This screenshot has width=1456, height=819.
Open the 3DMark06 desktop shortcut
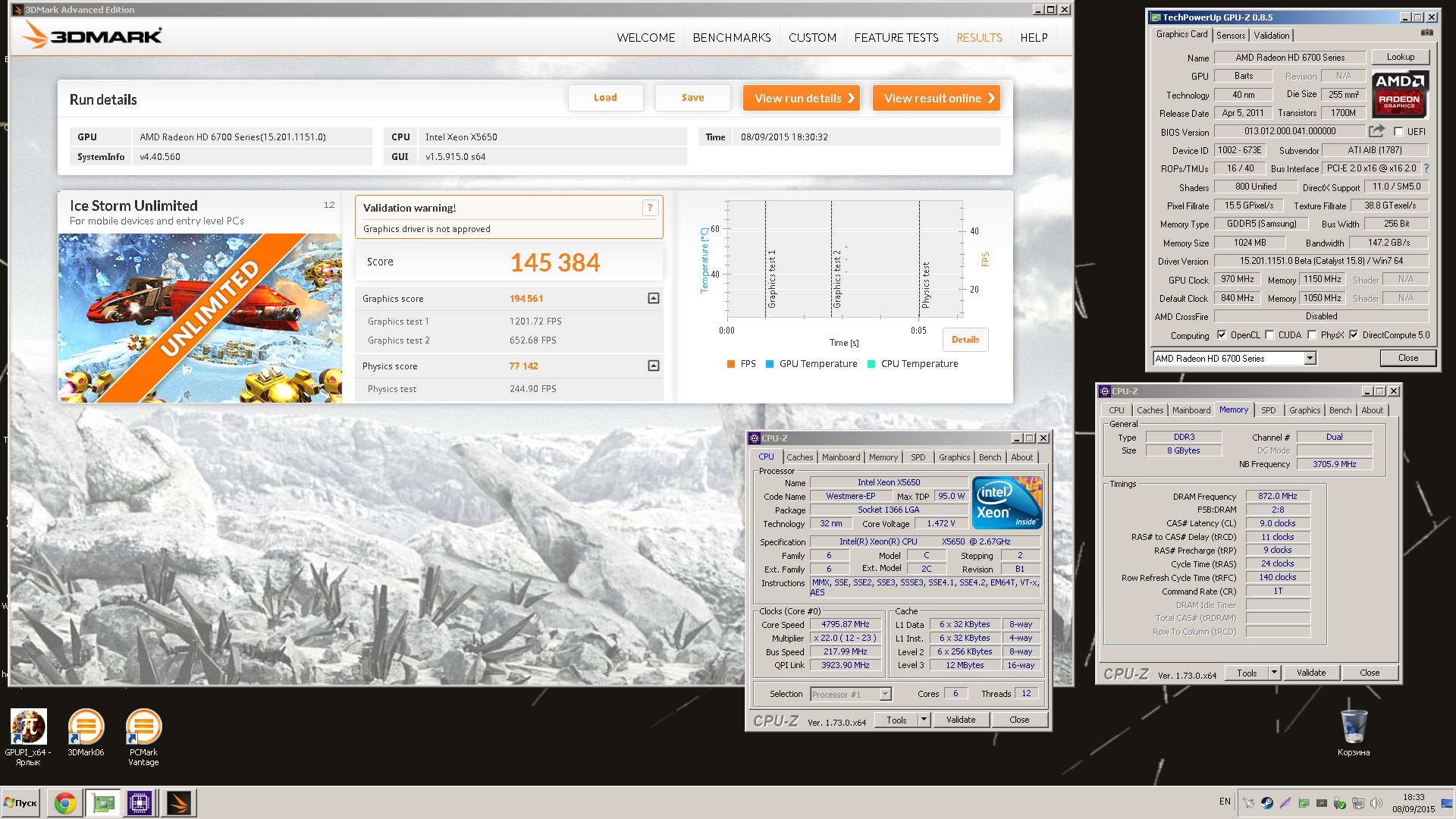pos(86,733)
